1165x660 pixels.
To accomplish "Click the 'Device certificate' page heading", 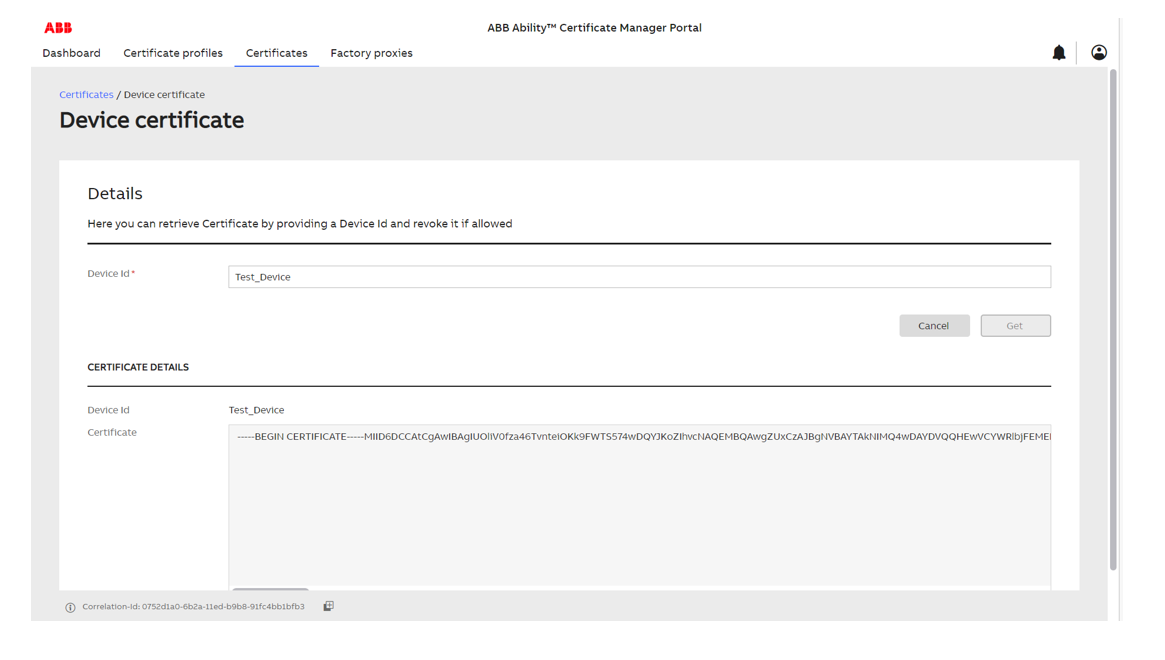I will click(x=152, y=120).
